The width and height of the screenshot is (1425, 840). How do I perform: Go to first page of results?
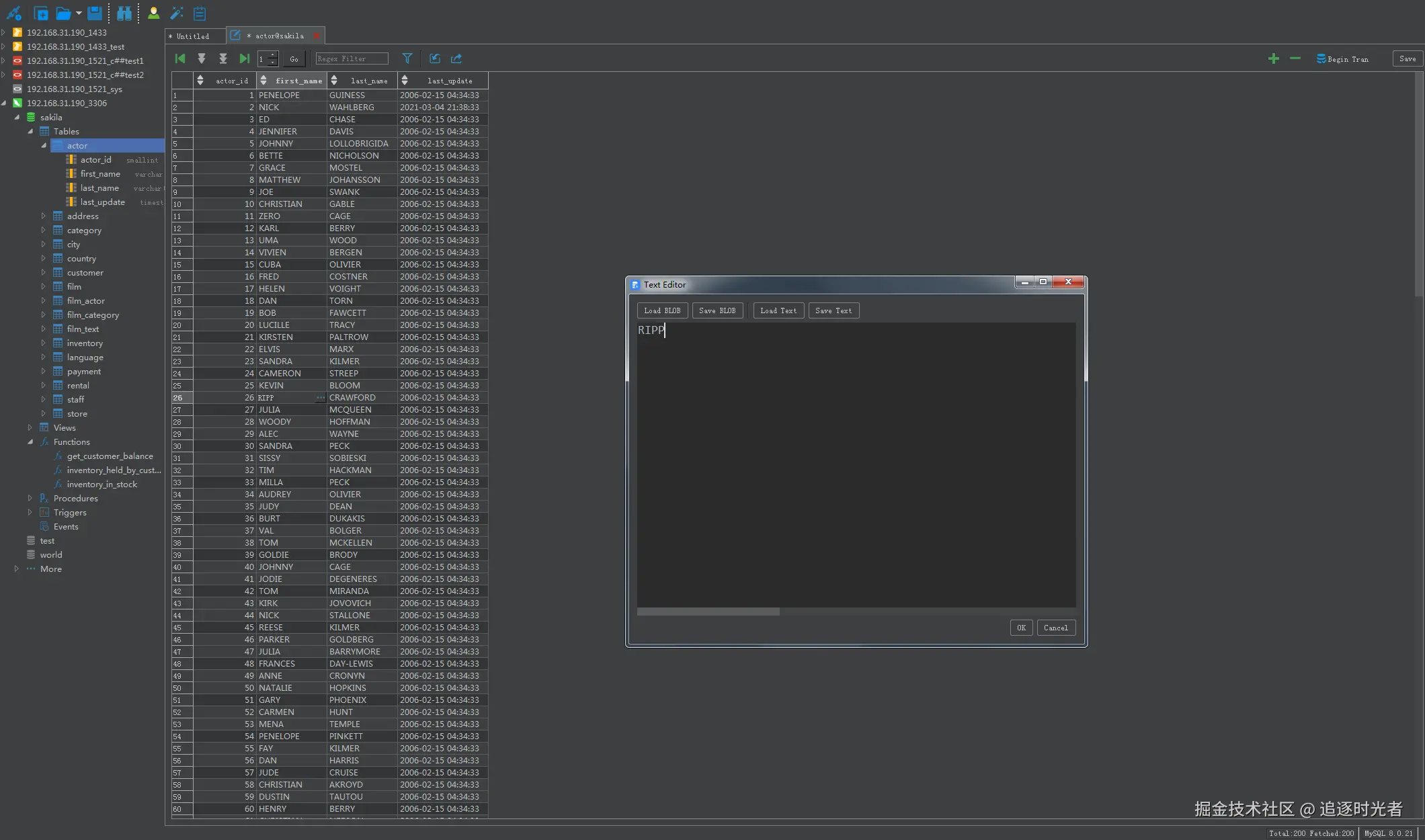click(179, 59)
